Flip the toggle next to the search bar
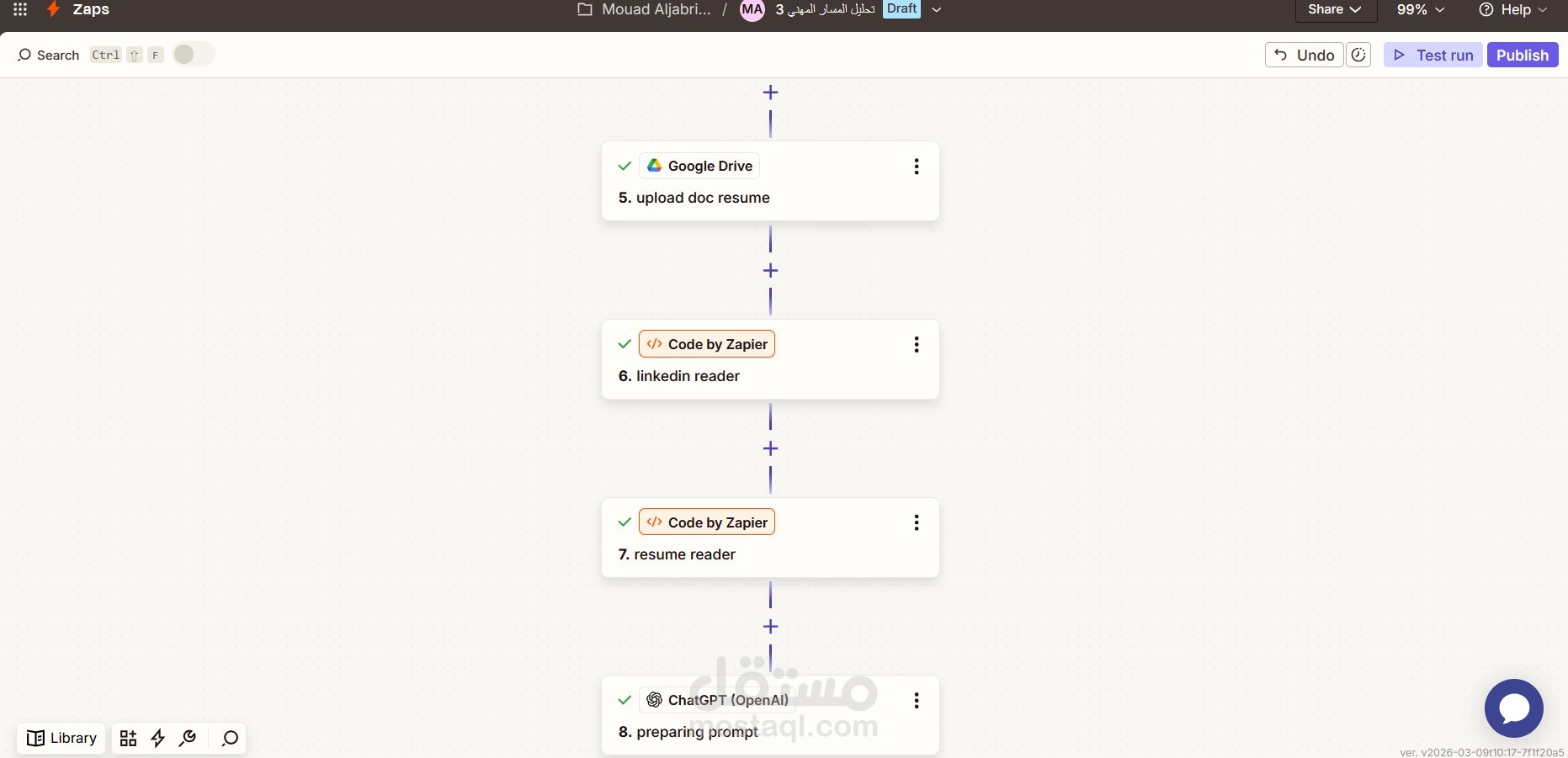Viewport: 1568px width, 758px height. click(x=192, y=54)
